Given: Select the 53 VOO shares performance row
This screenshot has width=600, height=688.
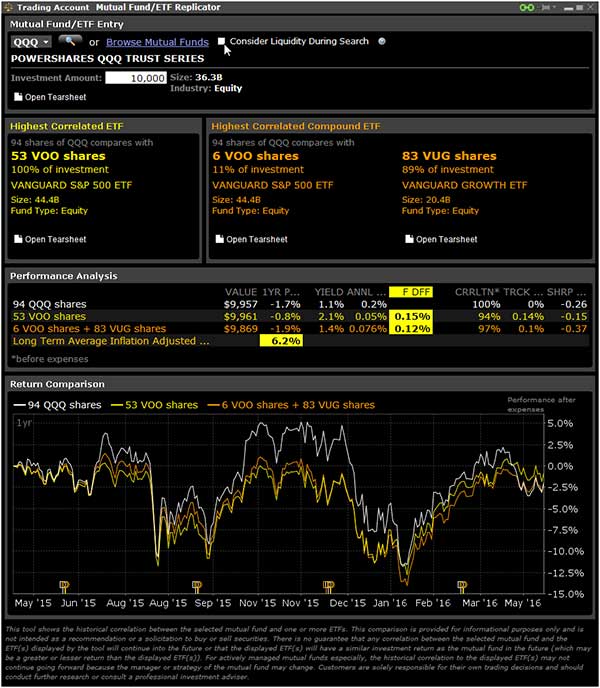Looking at the screenshot, I should 298,316.
